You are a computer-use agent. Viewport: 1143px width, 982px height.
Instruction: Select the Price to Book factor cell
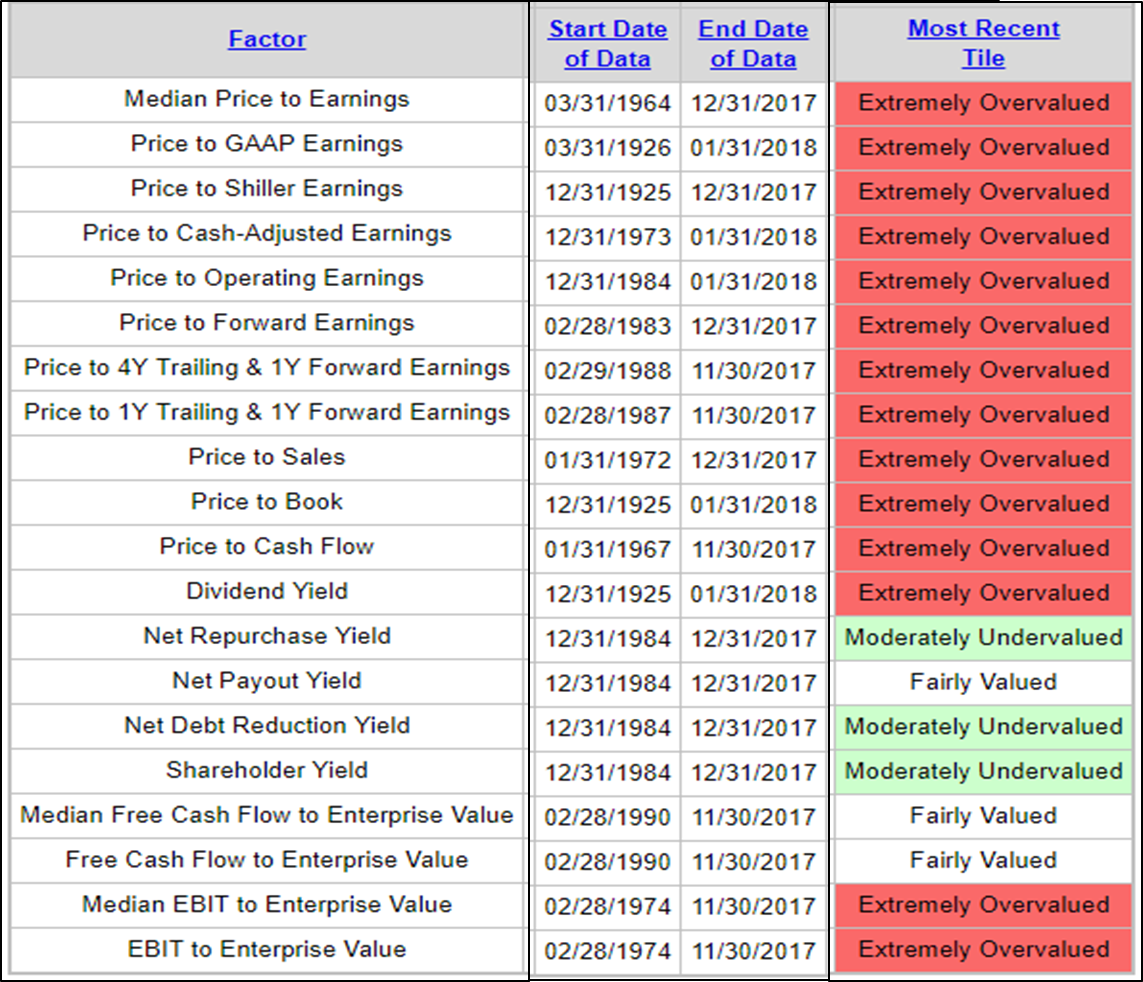pos(267,502)
